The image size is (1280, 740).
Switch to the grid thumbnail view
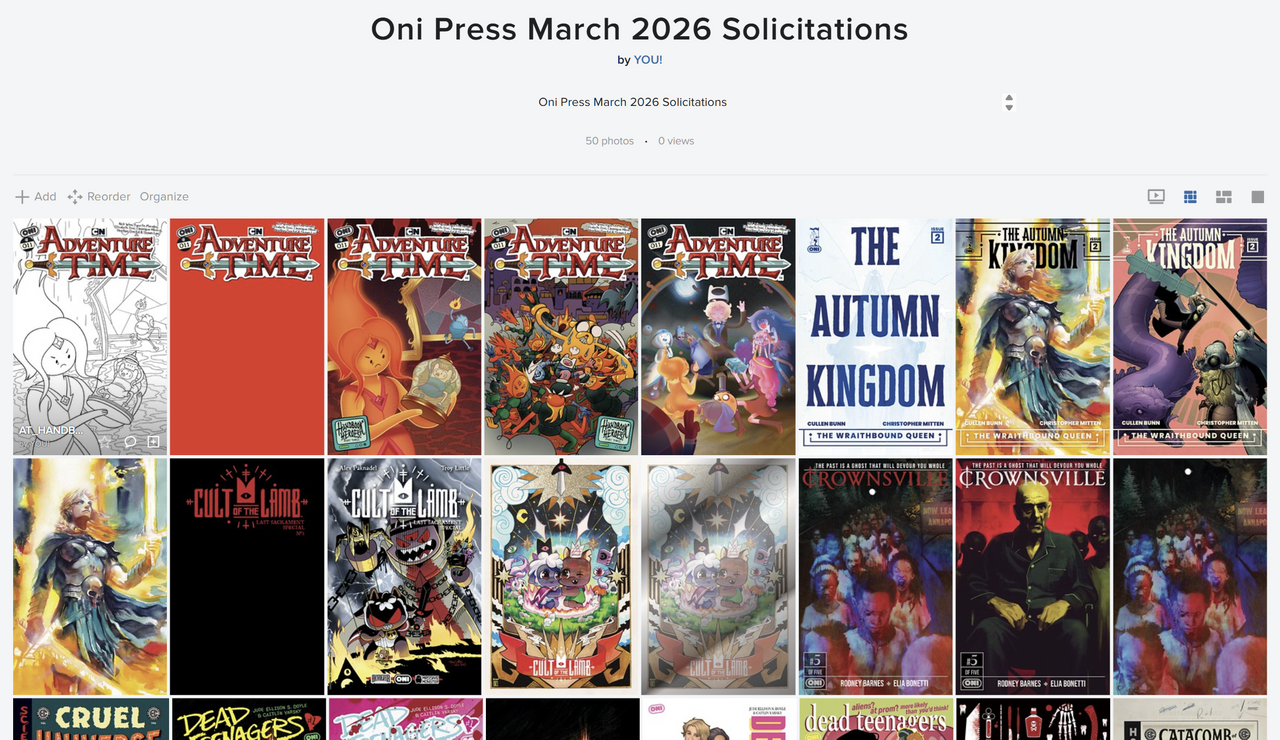click(x=1190, y=197)
